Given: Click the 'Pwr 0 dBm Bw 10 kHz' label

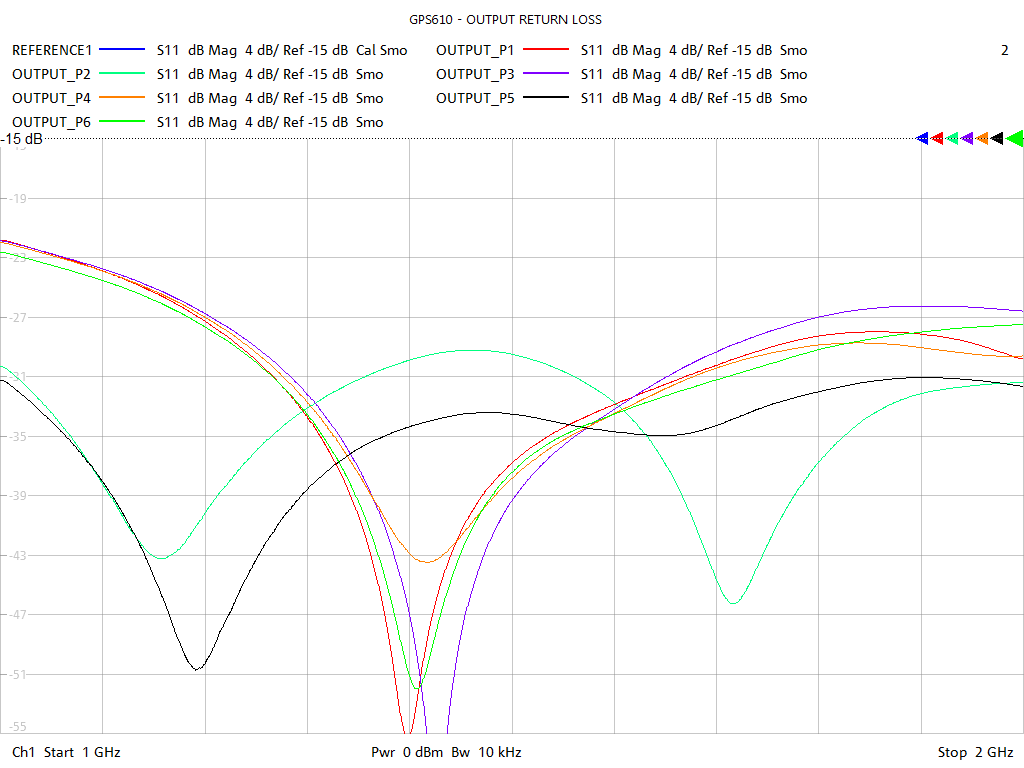Looking at the screenshot, I should coord(446,752).
